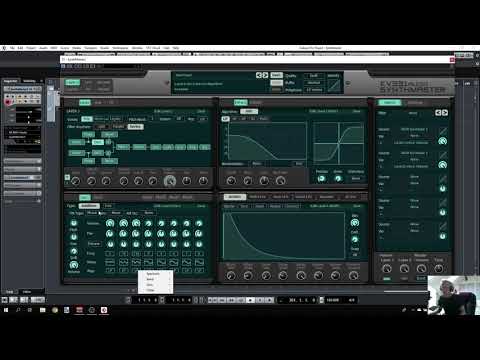The height and width of the screenshot is (360, 480).
Task: Load the previous SynthMaster preset arrow
Action: pos(259,75)
